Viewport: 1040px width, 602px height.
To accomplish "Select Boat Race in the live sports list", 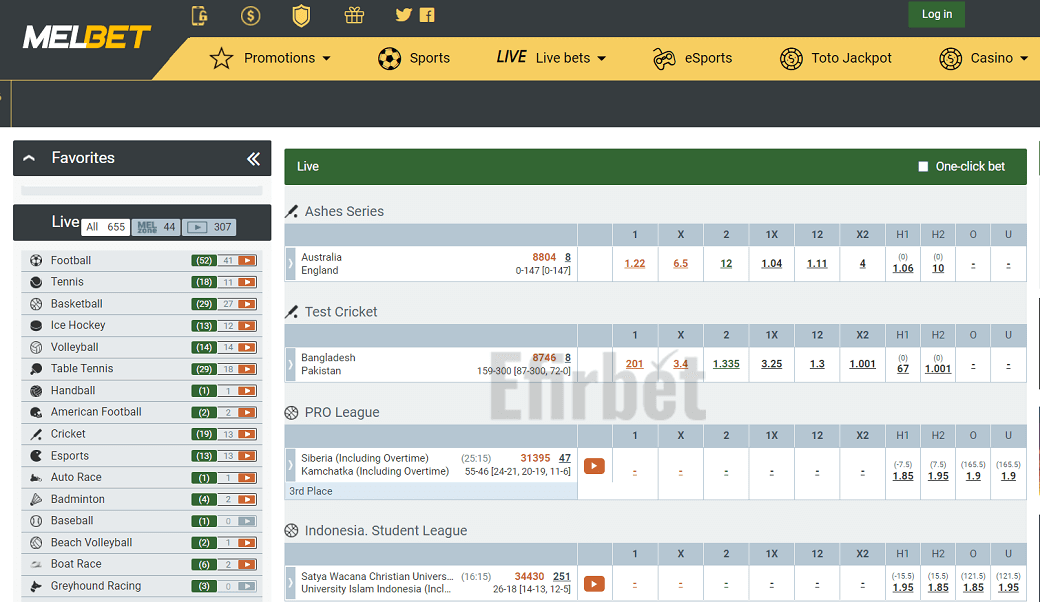I will click(76, 564).
